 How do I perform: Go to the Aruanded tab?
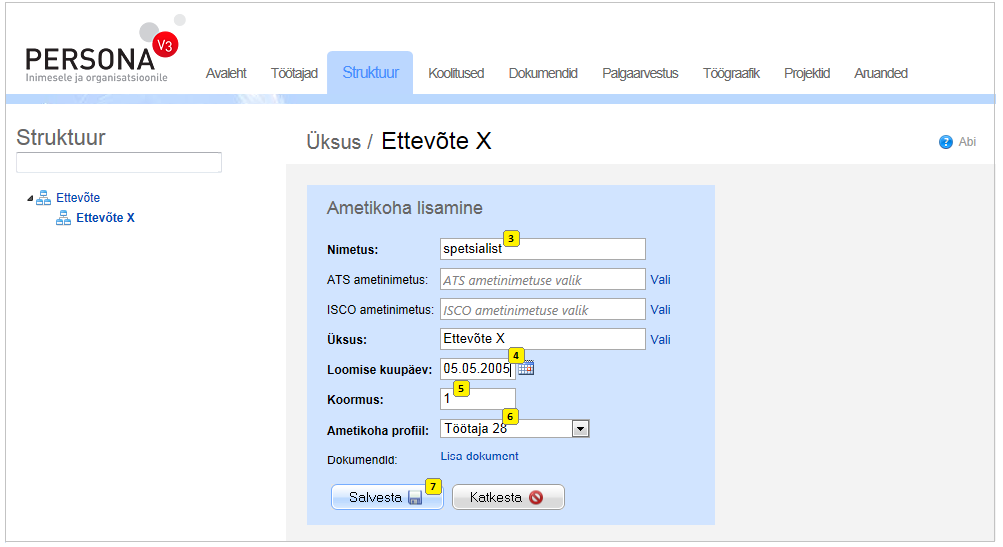tap(880, 73)
